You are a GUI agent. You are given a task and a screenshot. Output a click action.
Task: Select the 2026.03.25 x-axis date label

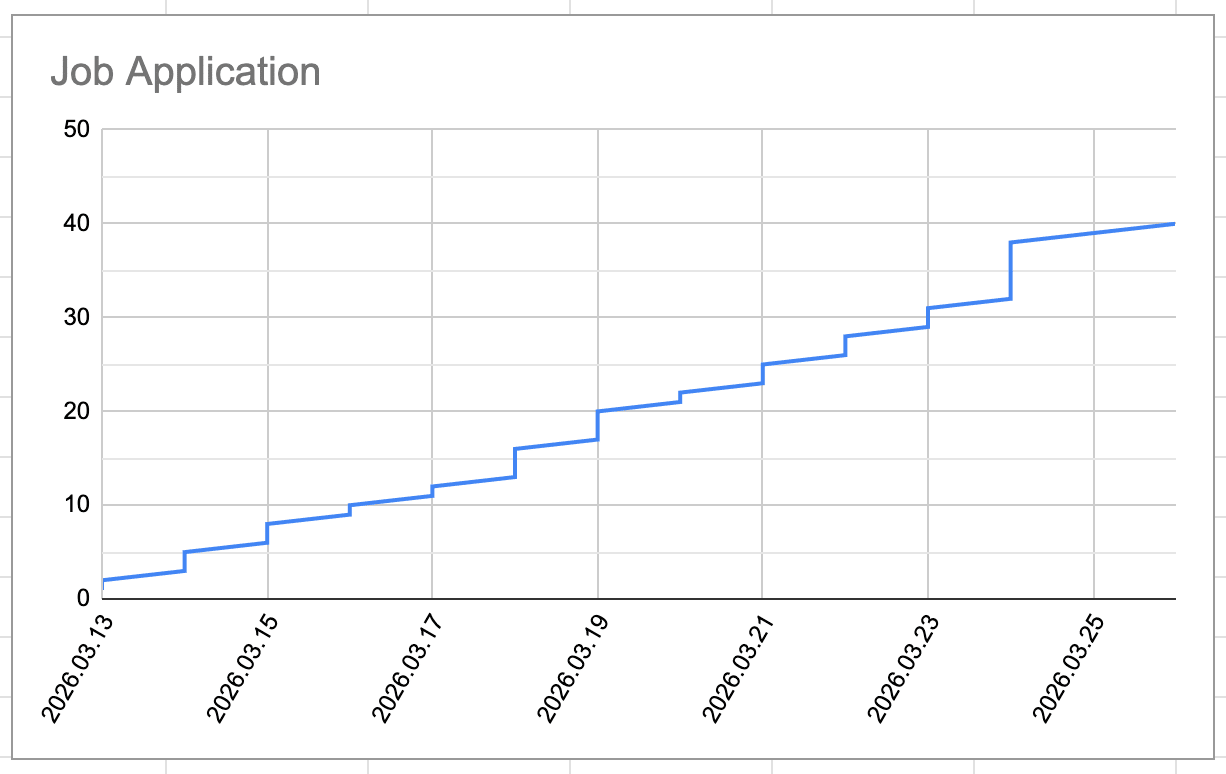point(1069,668)
